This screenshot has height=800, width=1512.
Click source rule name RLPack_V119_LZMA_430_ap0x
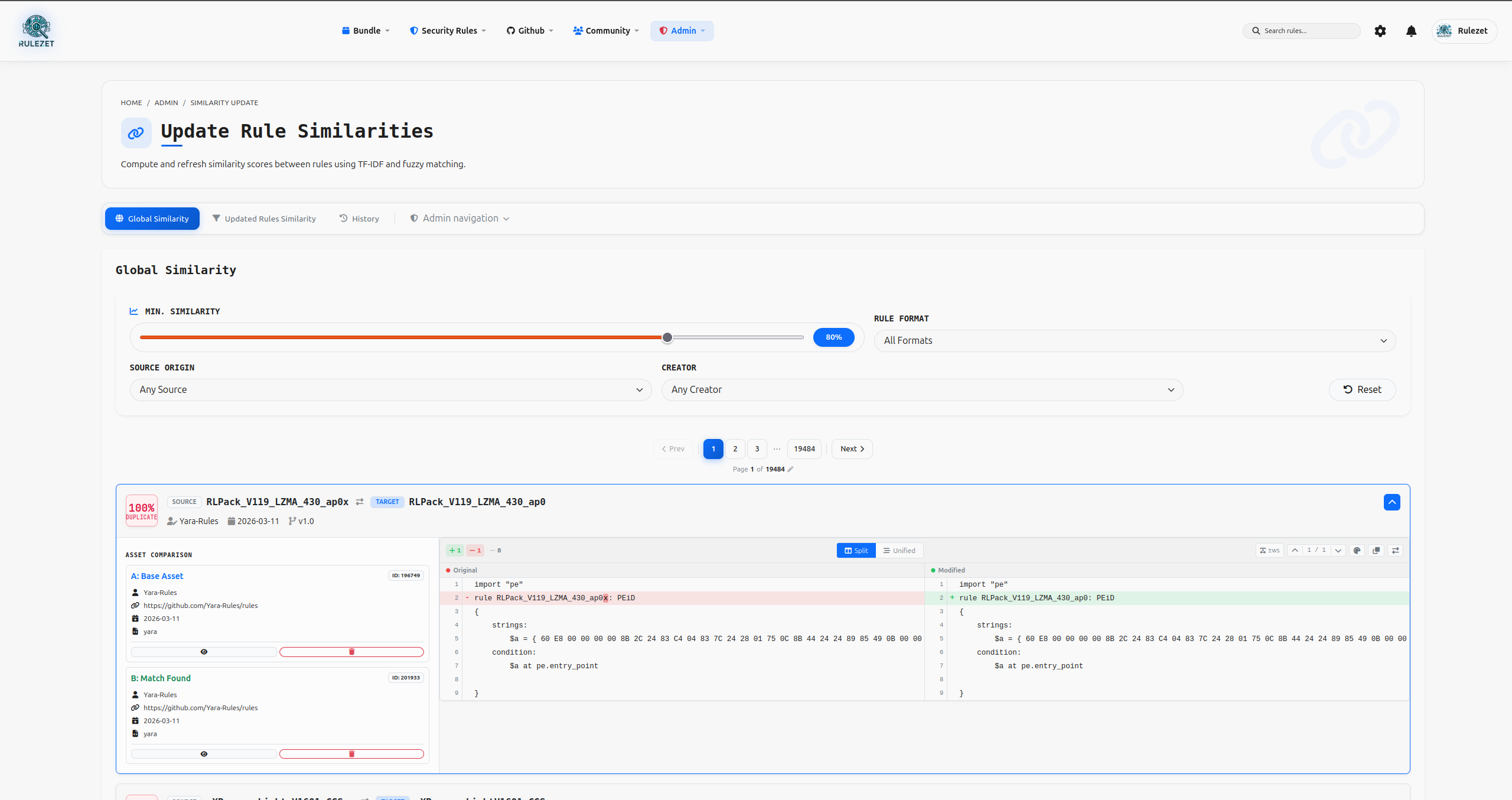[277, 502]
